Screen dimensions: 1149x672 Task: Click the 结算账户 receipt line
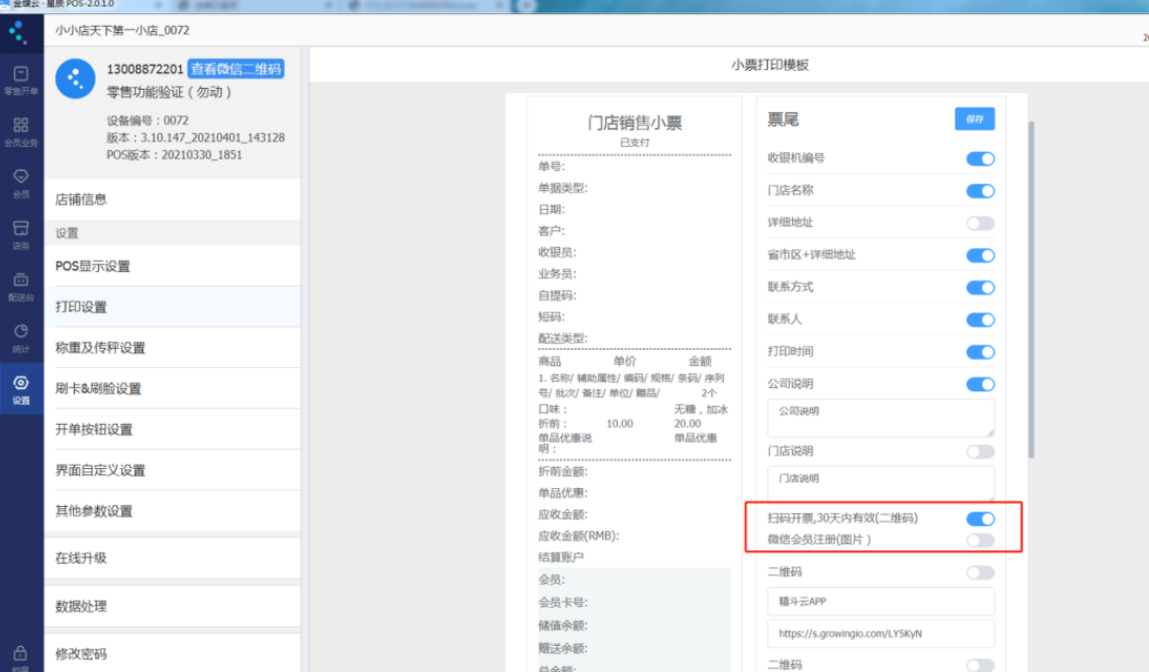pyautogui.click(x=561, y=557)
